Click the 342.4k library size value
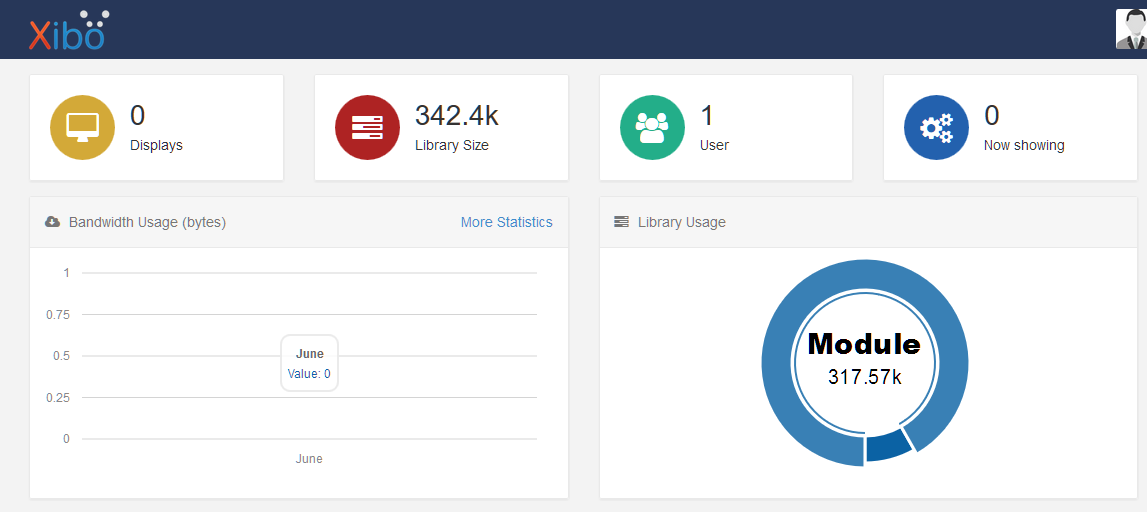This screenshot has height=512, width=1147. 456,116
